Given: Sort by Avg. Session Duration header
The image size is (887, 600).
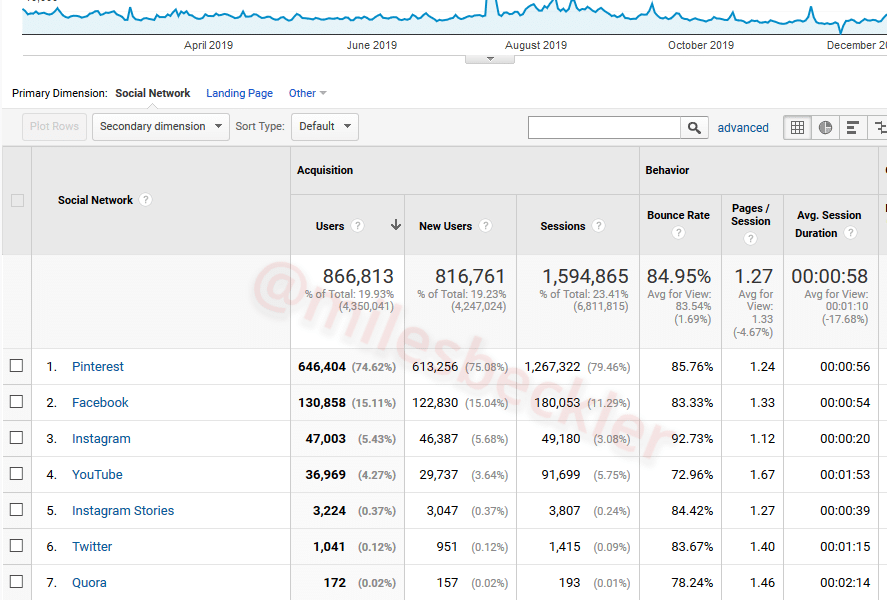Looking at the screenshot, I should click(829, 224).
